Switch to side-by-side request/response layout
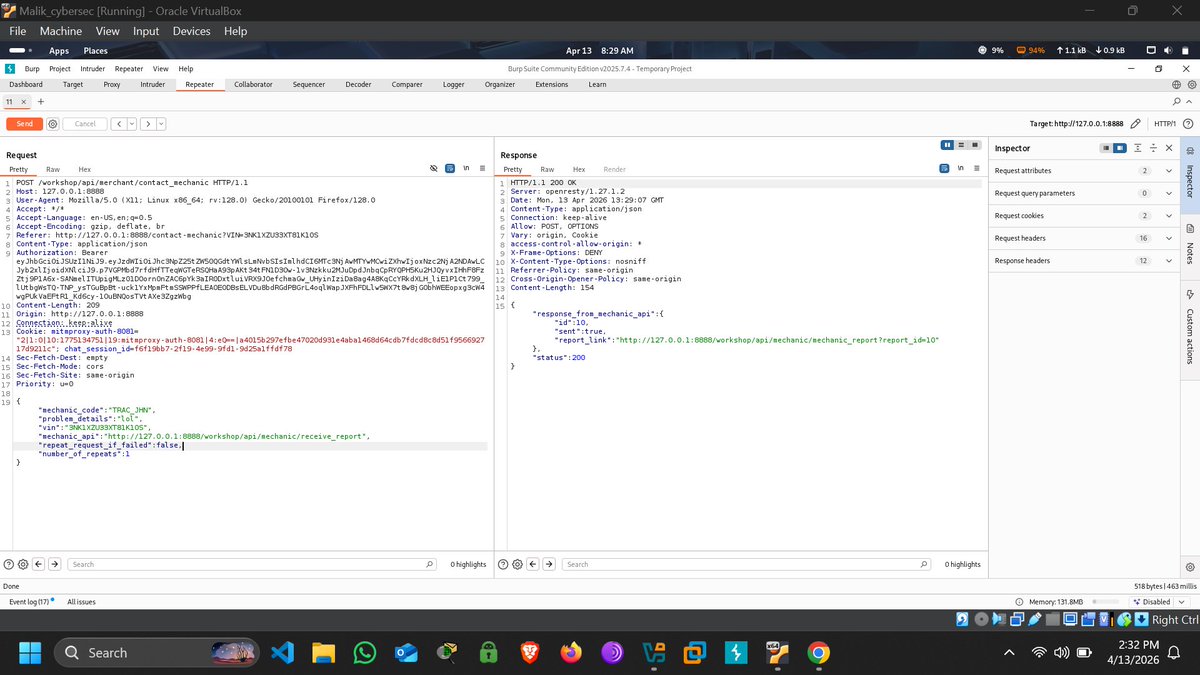The height and width of the screenshot is (675, 1200). tap(947, 145)
